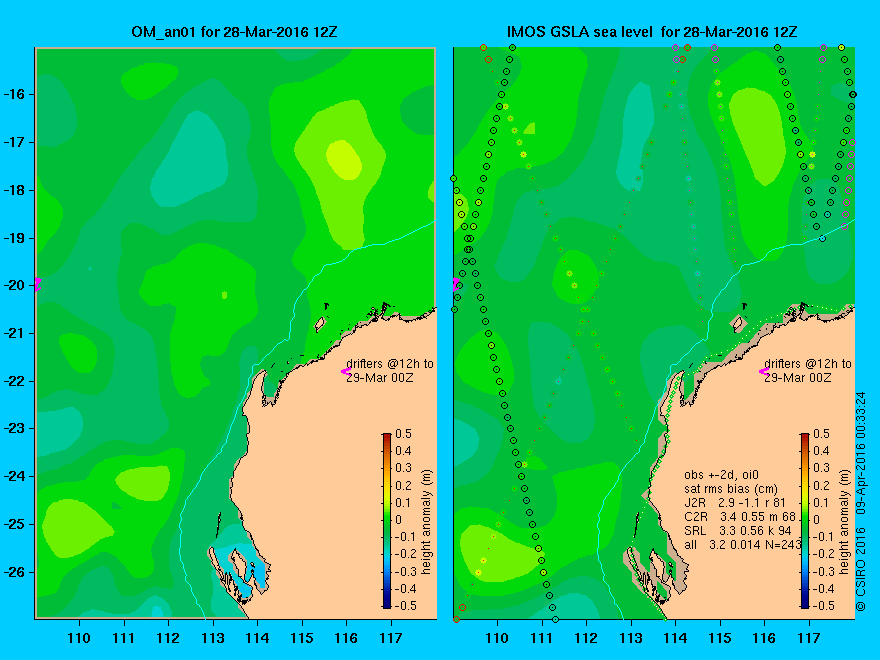Select the "sat rms bias (cm)" header line
880x660 pixels.
pyautogui.click(x=731, y=489)
